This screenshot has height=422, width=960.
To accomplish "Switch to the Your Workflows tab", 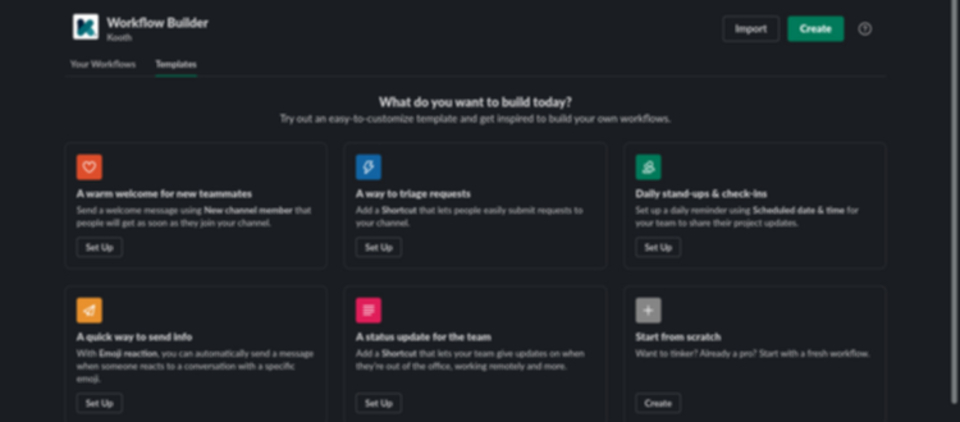I will click(x=103, y=64).
